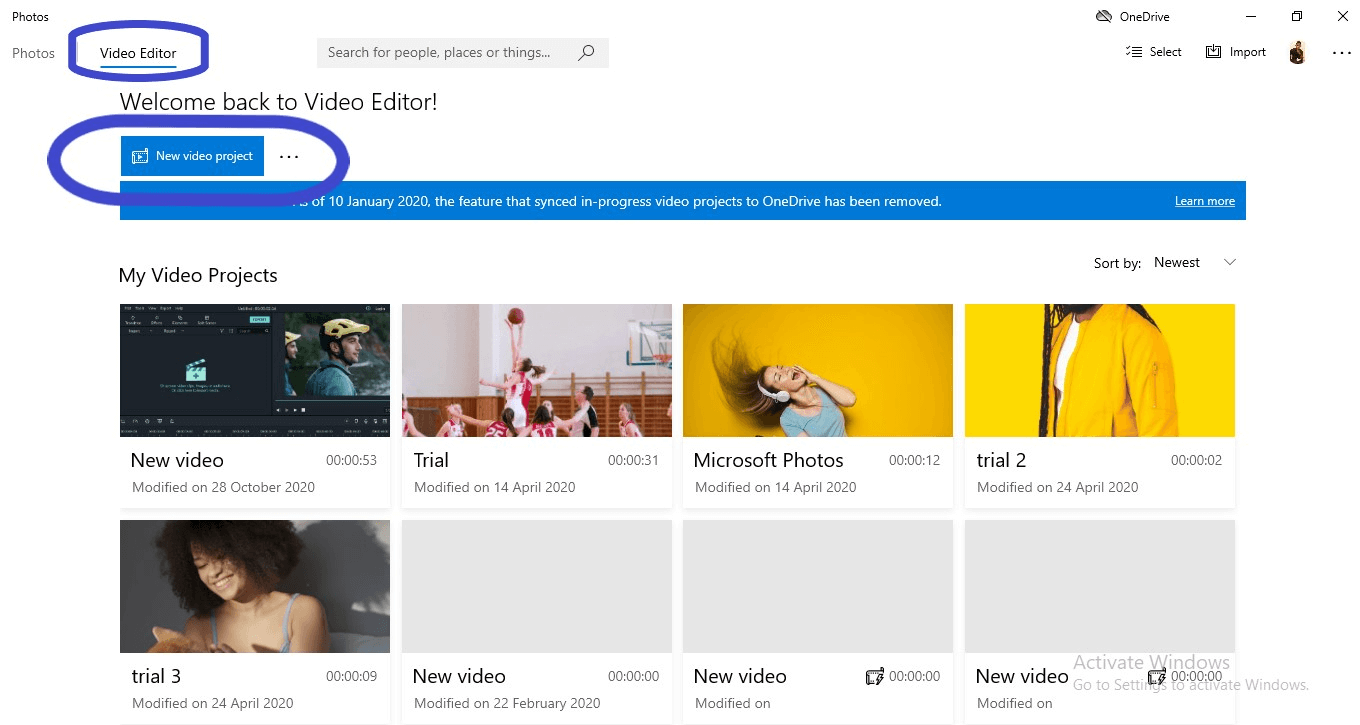Open the user account avatar

tap(1297, 52)
